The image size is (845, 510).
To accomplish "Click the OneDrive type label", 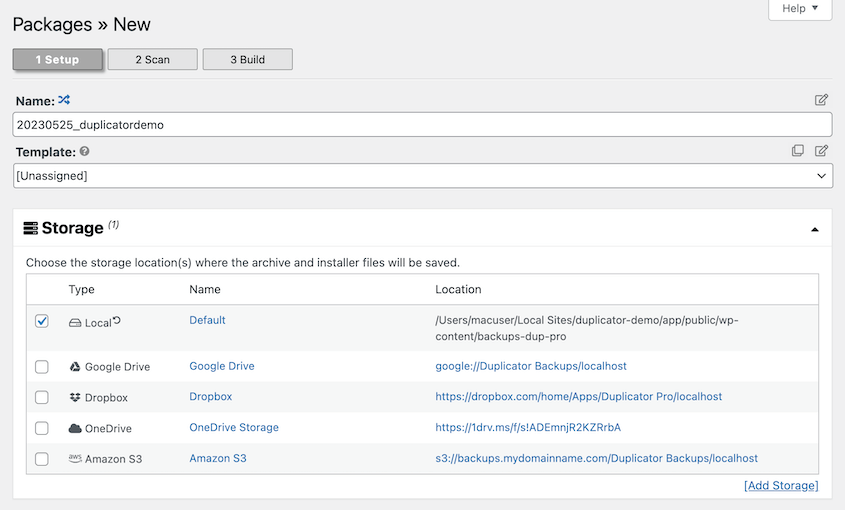I will coord(108,429).
